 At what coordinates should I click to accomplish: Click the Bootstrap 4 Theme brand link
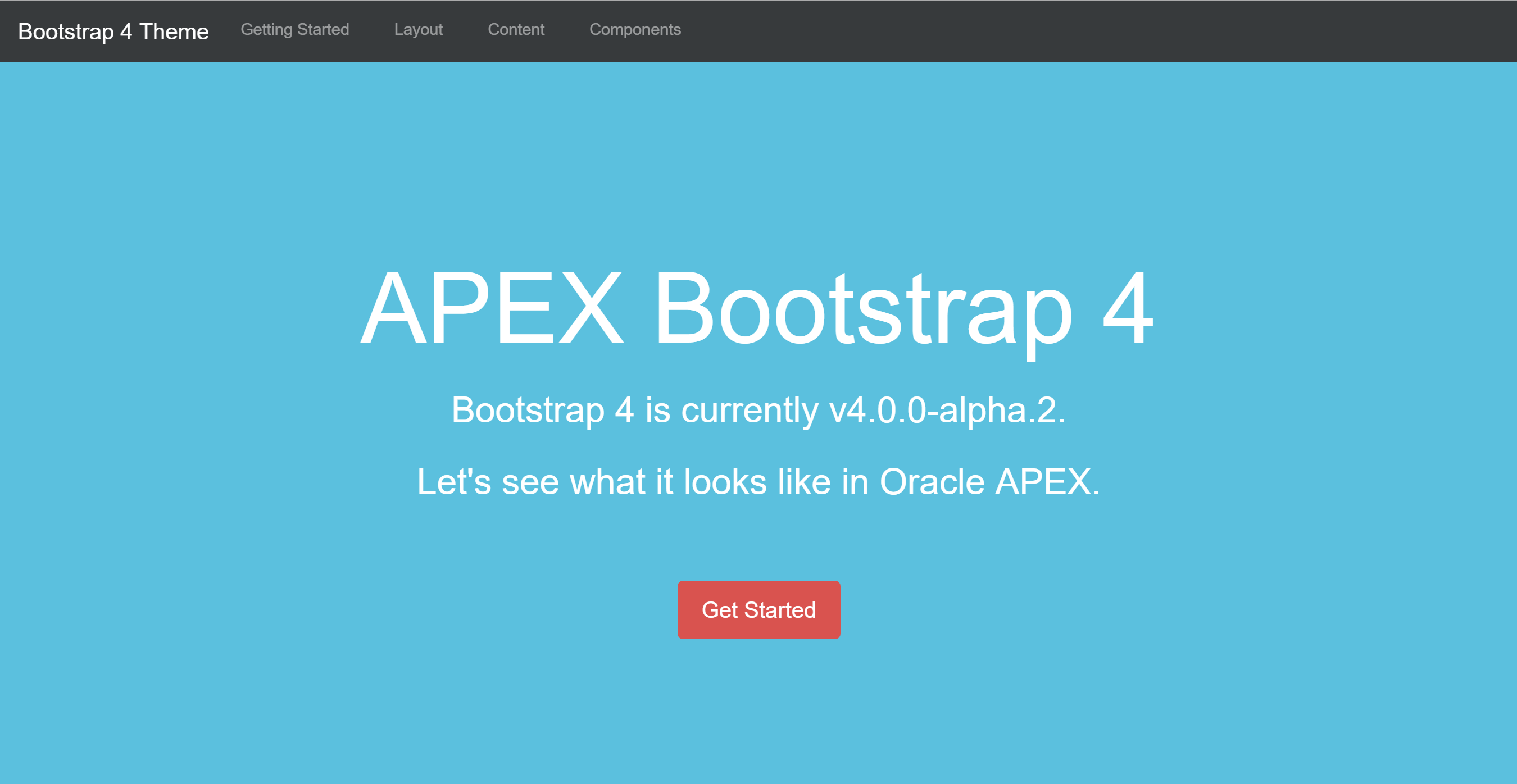point(113,31)
